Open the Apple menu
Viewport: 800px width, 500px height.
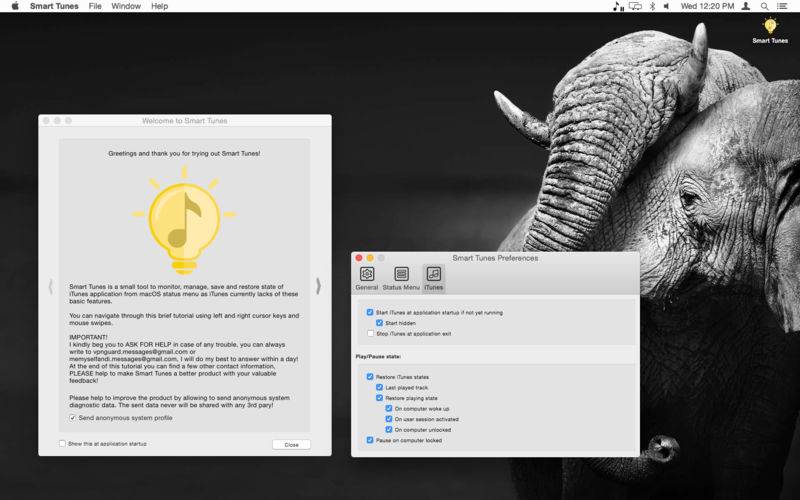click(x=15, y=6)
